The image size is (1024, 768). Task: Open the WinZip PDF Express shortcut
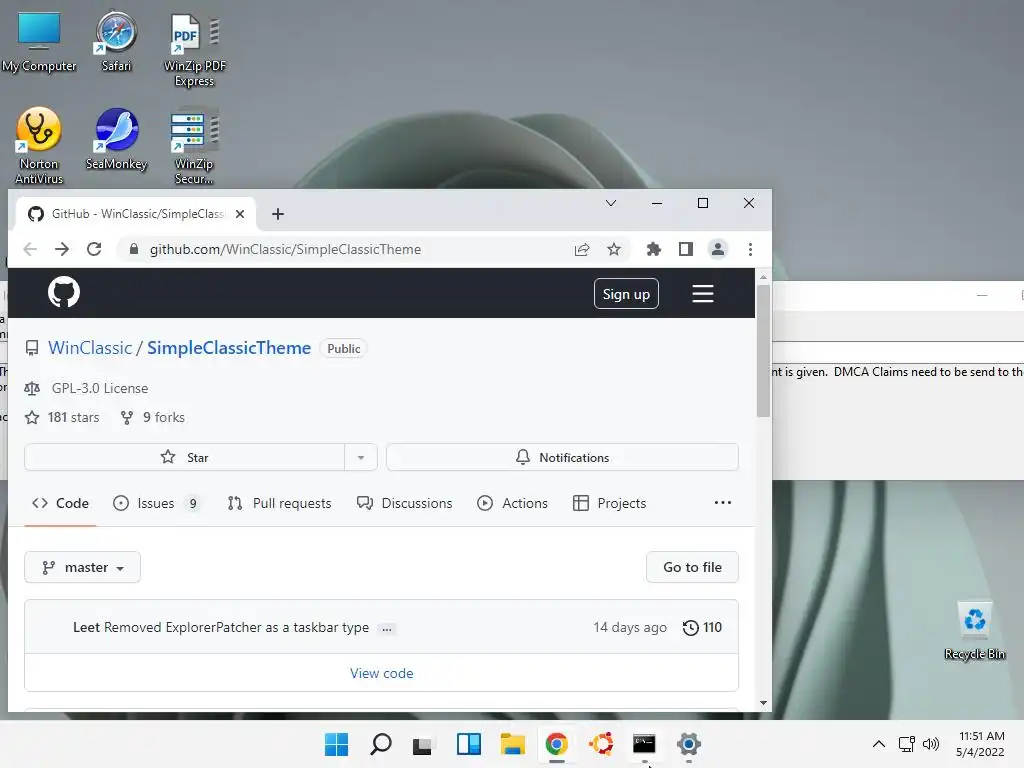pos(195,49)
